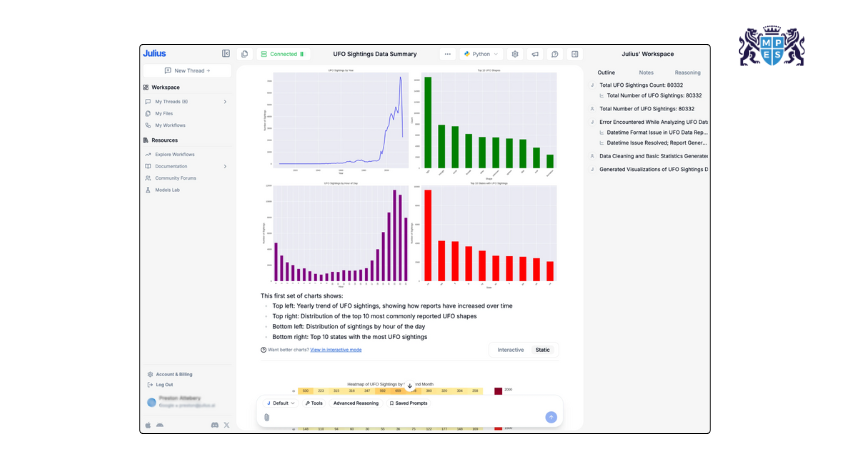Click the View in interactive mode link
850x450 pixels.
[x=335, y=350]
